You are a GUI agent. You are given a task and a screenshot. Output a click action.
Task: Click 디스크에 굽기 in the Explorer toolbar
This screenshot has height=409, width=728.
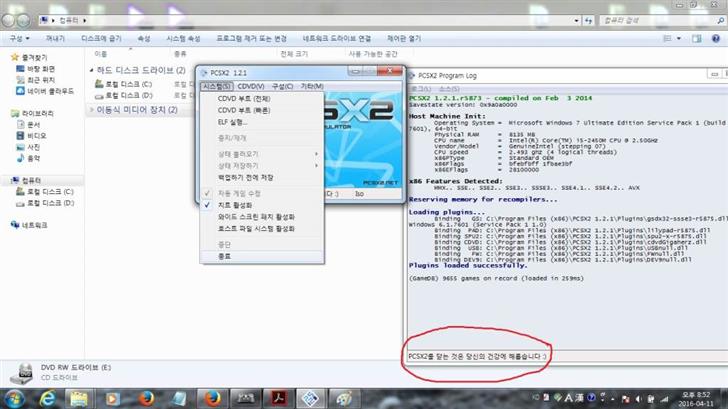click(101, 39)
